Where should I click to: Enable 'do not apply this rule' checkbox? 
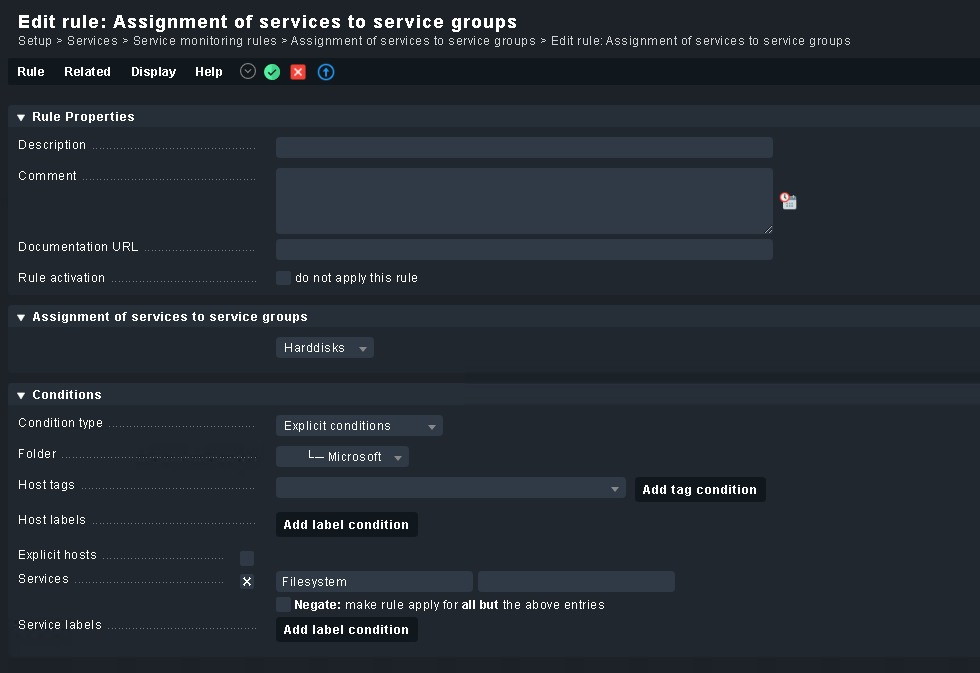click(284, 278)
